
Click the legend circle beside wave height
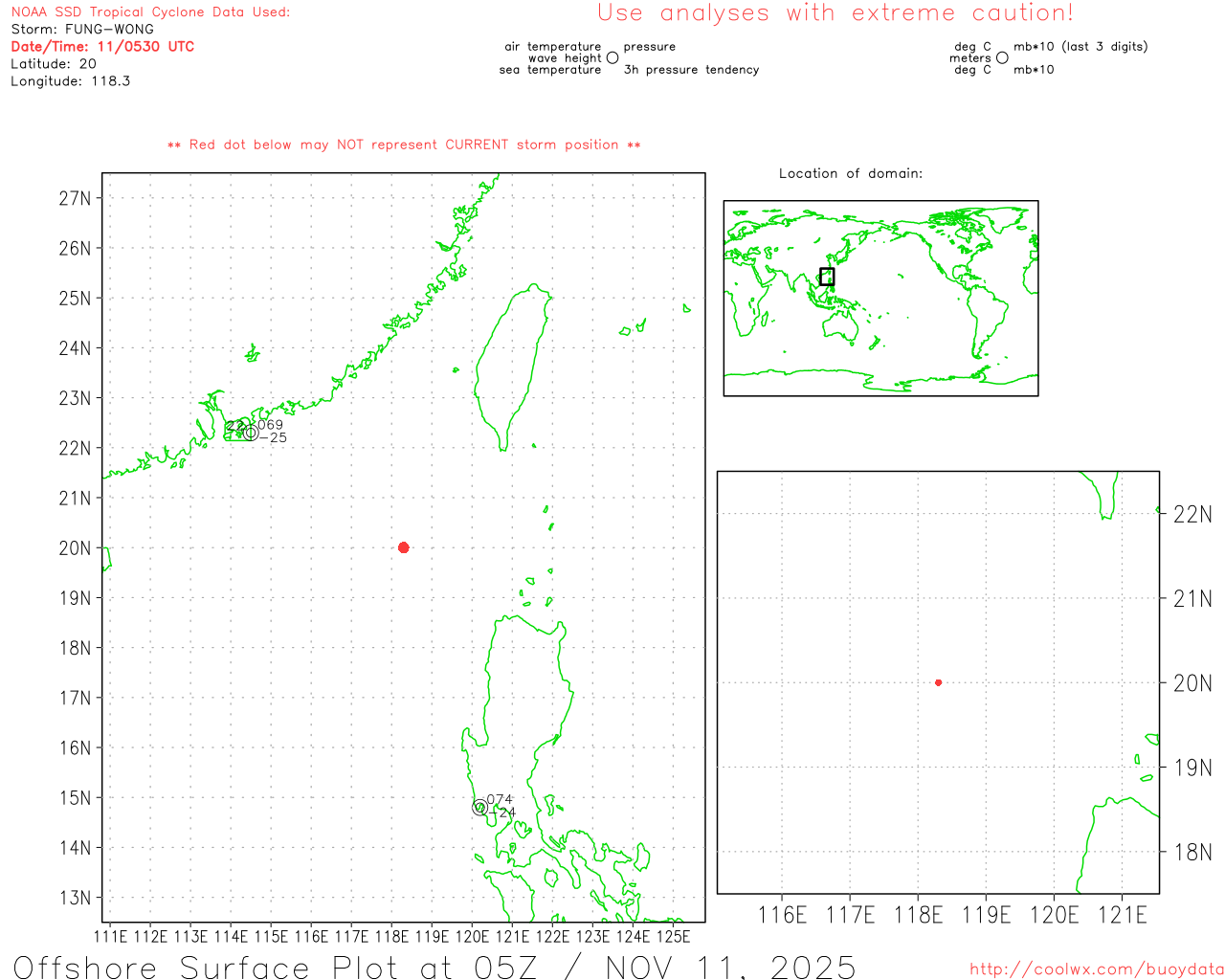click(x=612, y=57)
